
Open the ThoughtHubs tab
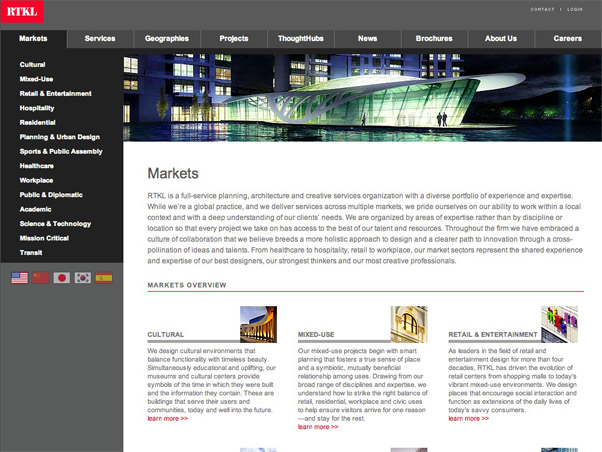[x=301, y=39]
